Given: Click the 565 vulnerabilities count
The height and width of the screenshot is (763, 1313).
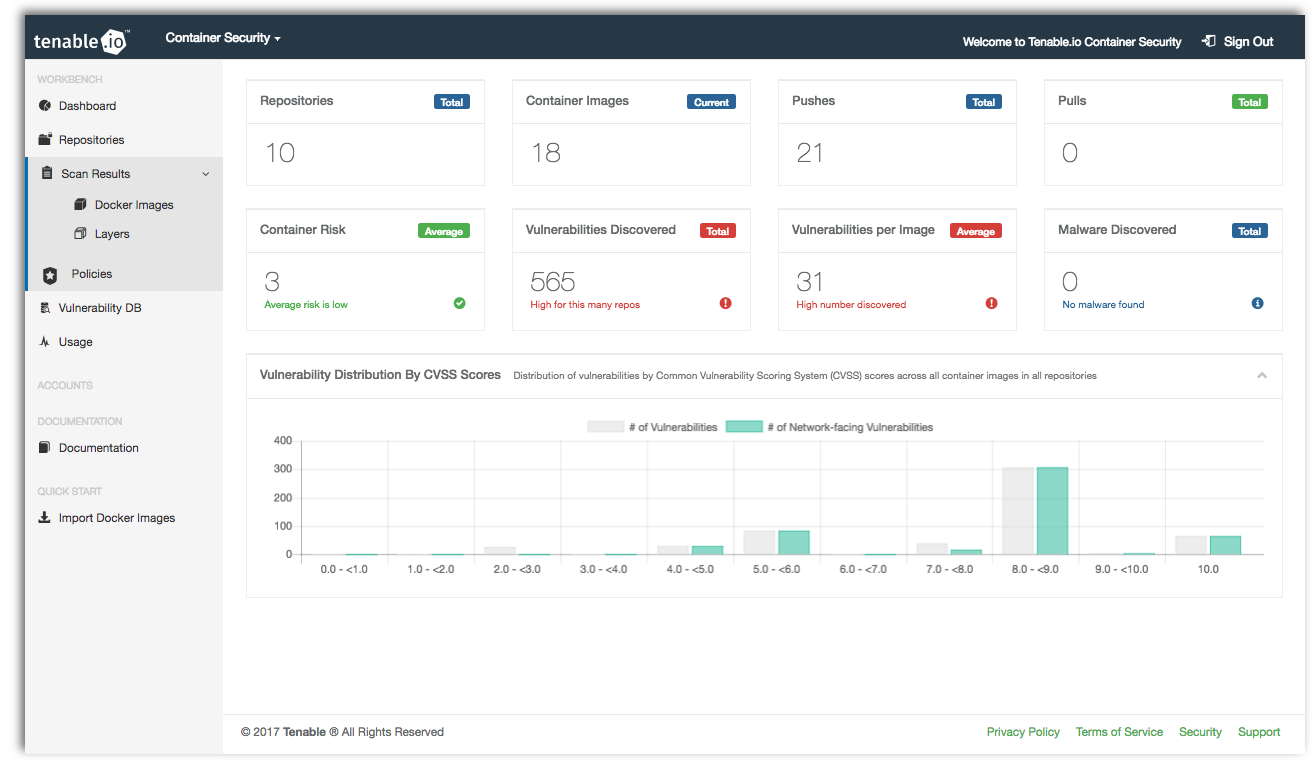Looking at the screenshot, I should 553,282.
